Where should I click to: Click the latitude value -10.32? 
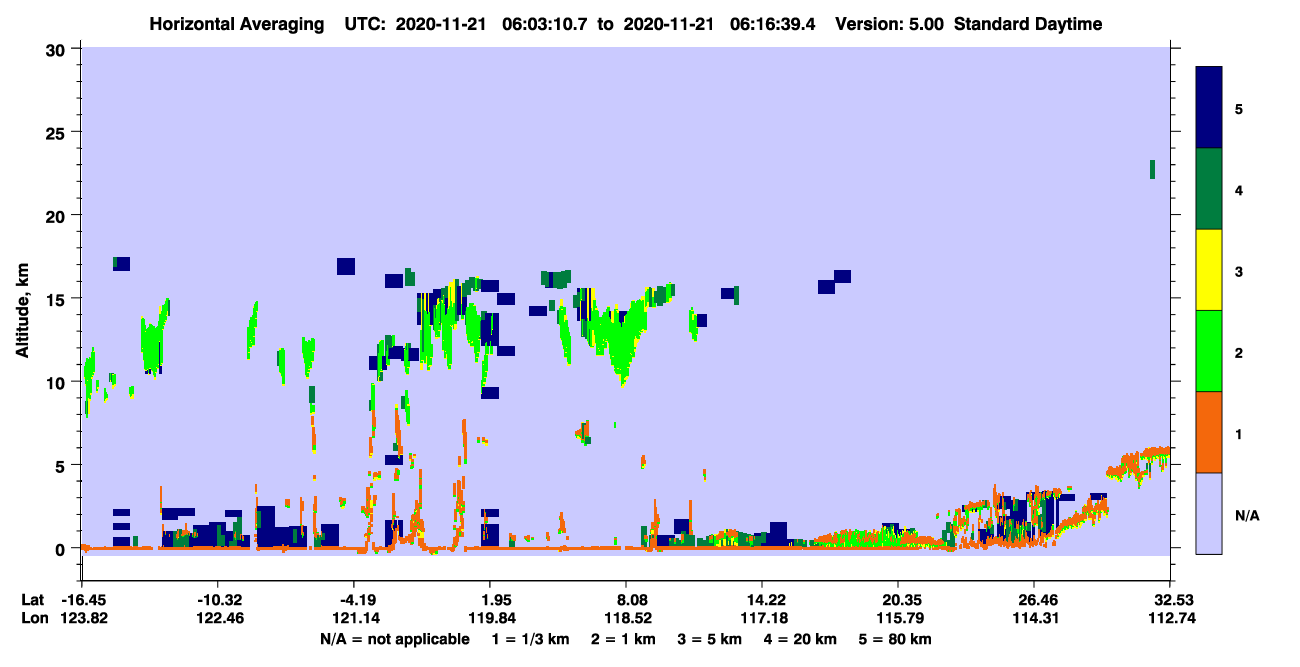[x=217, y=600]
